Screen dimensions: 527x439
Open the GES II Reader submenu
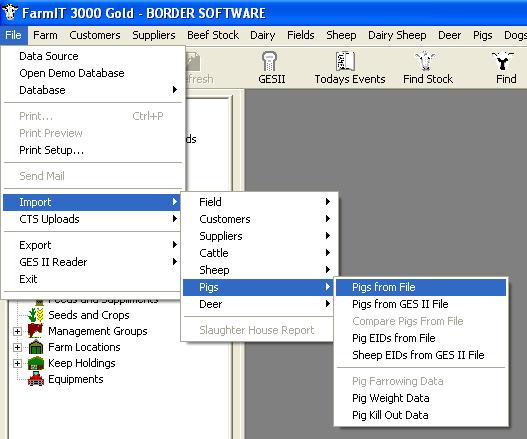pyautogui.click(x=92, y=262)
